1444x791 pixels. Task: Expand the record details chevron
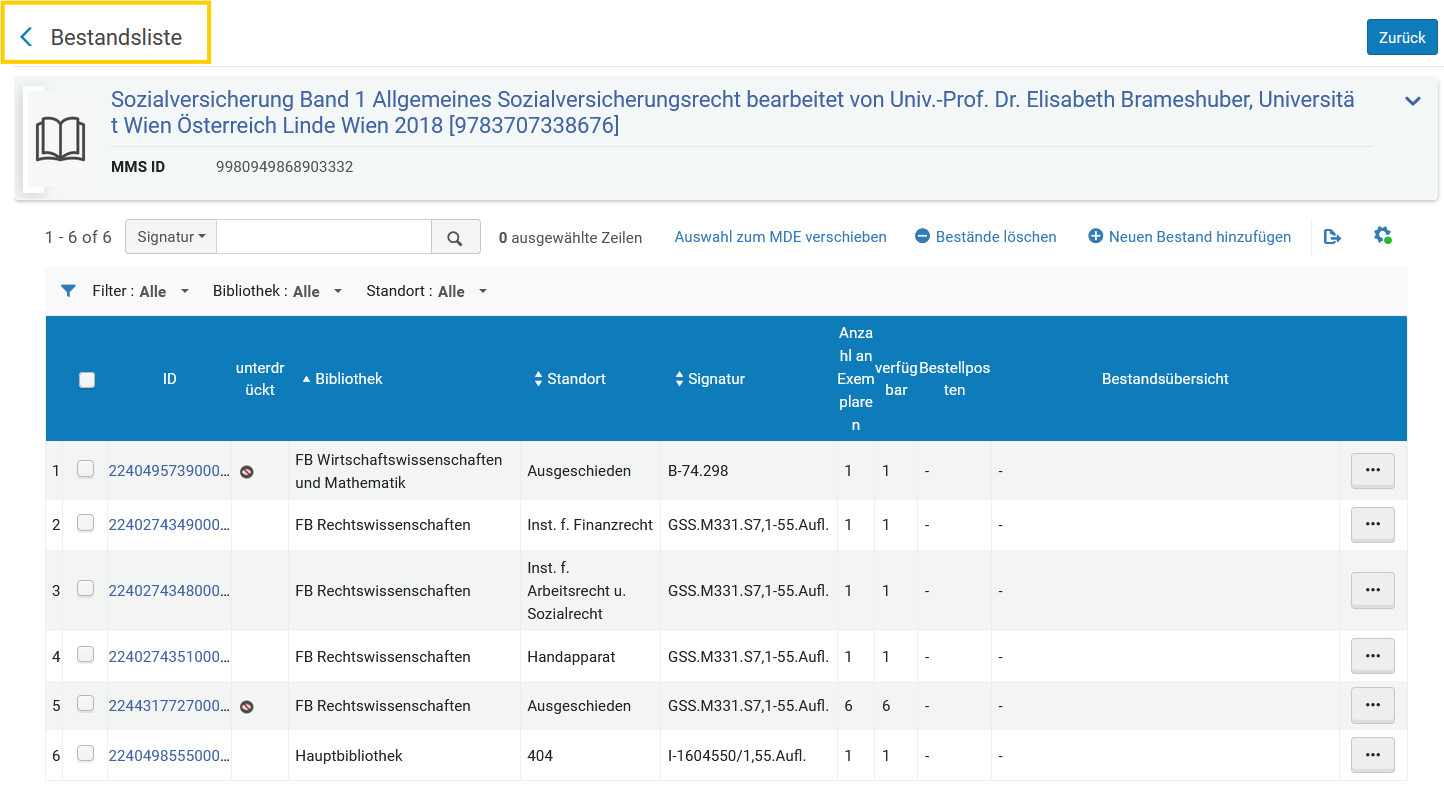point(1413,101)
